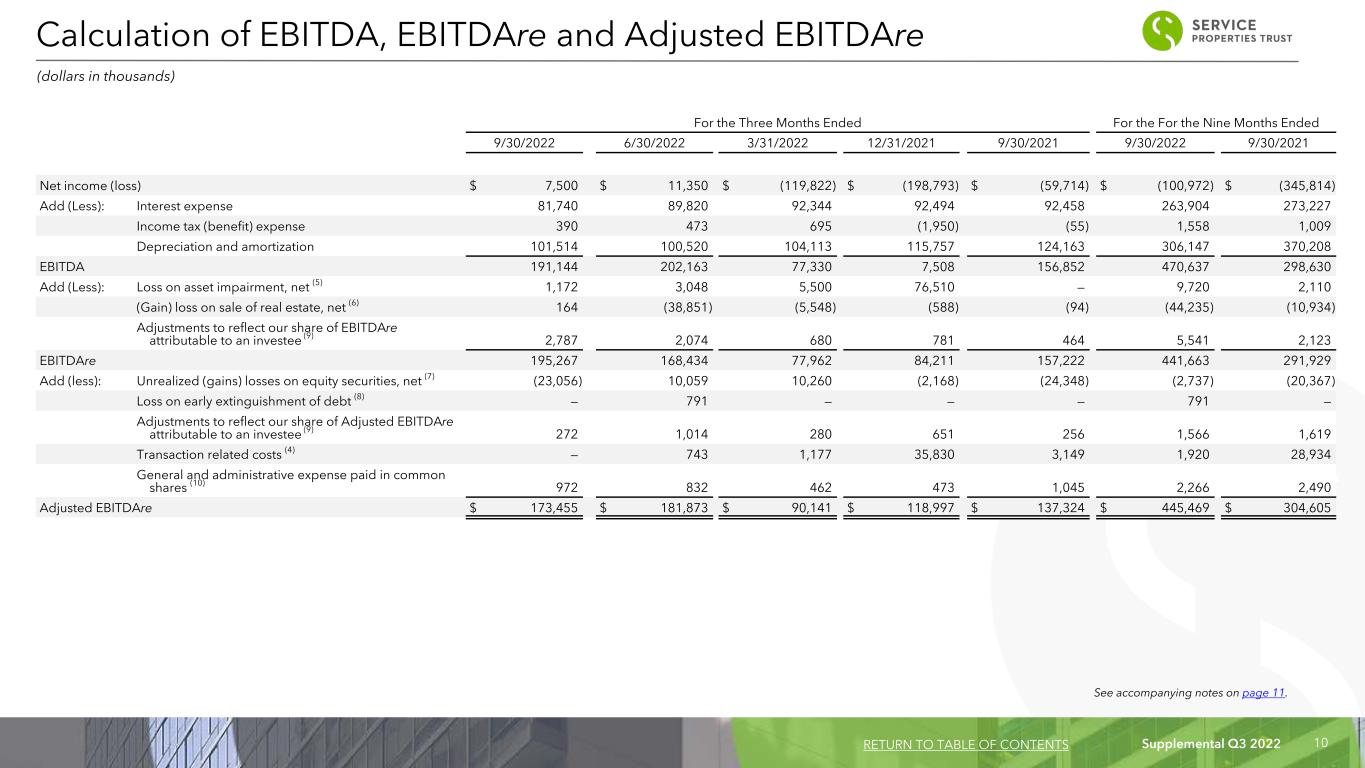Click the 12/31/2021 column header
The image size is (1365, 768).
[x=902, y=143]
